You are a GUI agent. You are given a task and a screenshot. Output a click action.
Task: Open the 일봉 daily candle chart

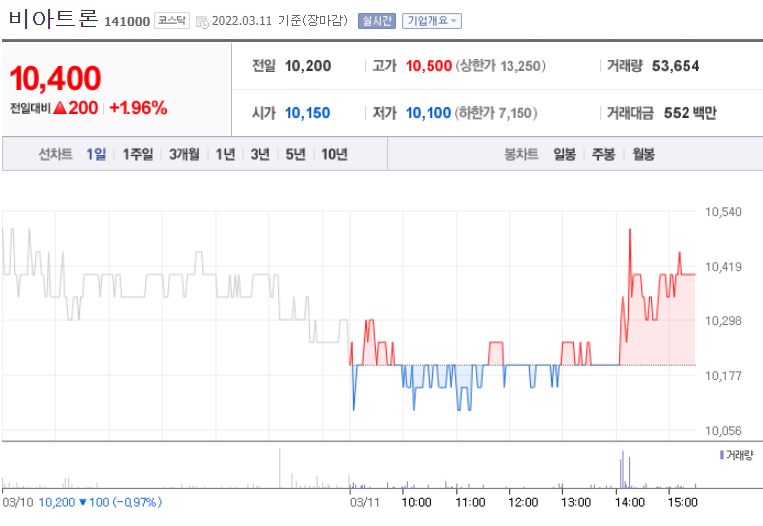(564, 154)
